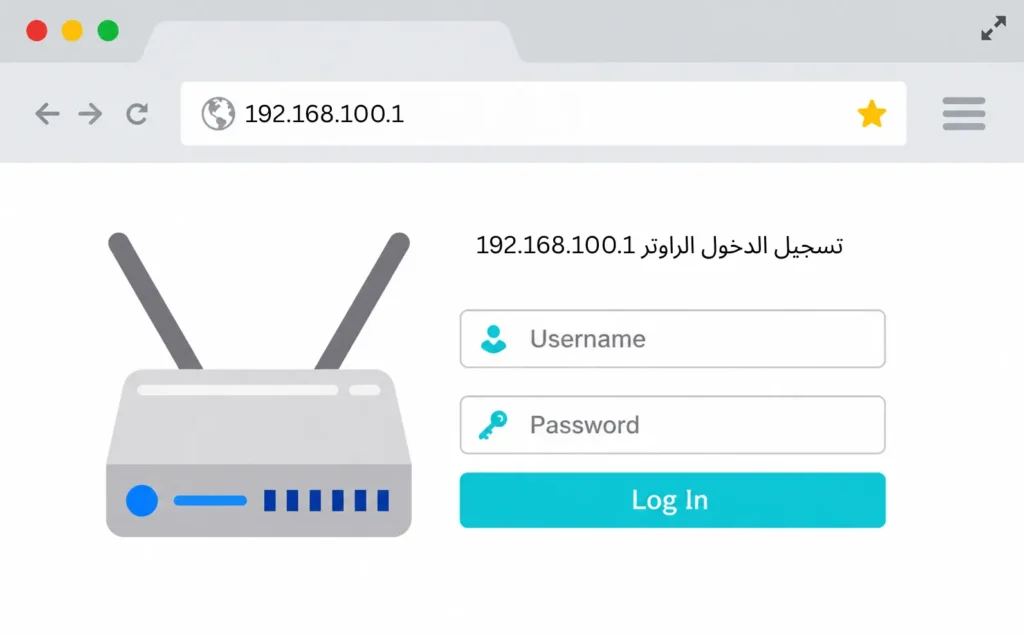This screenshot has height=635, width=1024.
Task: Reload the router page
Action: [137, 114]
